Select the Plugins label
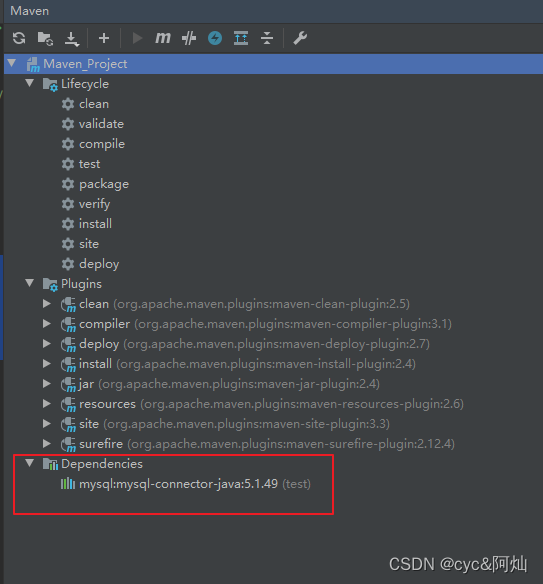The image size is (543, 584). (81, 284)
